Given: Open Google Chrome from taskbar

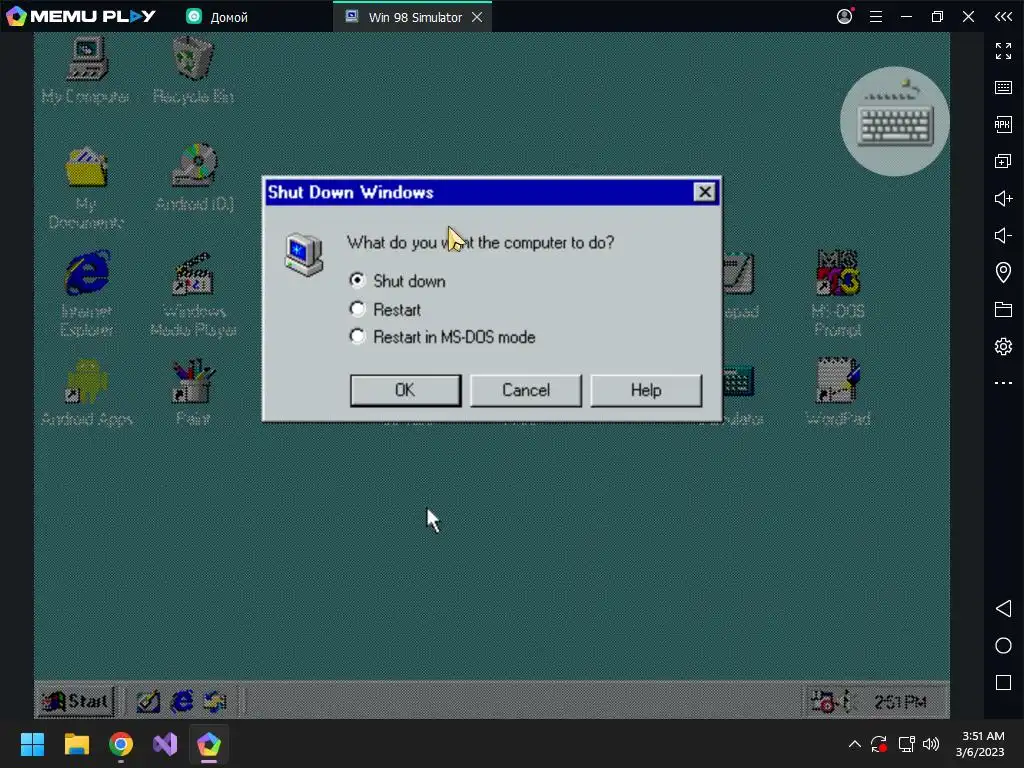Looking at the screenshot, I should [x=121, y=744].
